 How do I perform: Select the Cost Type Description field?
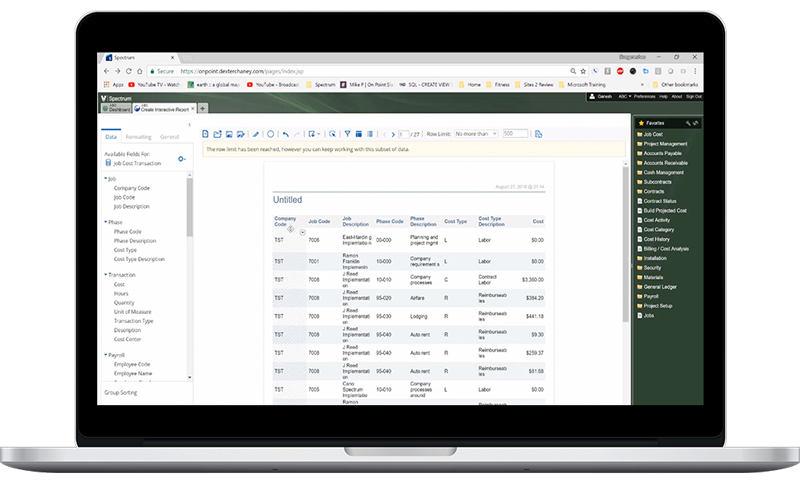[139, 259]
